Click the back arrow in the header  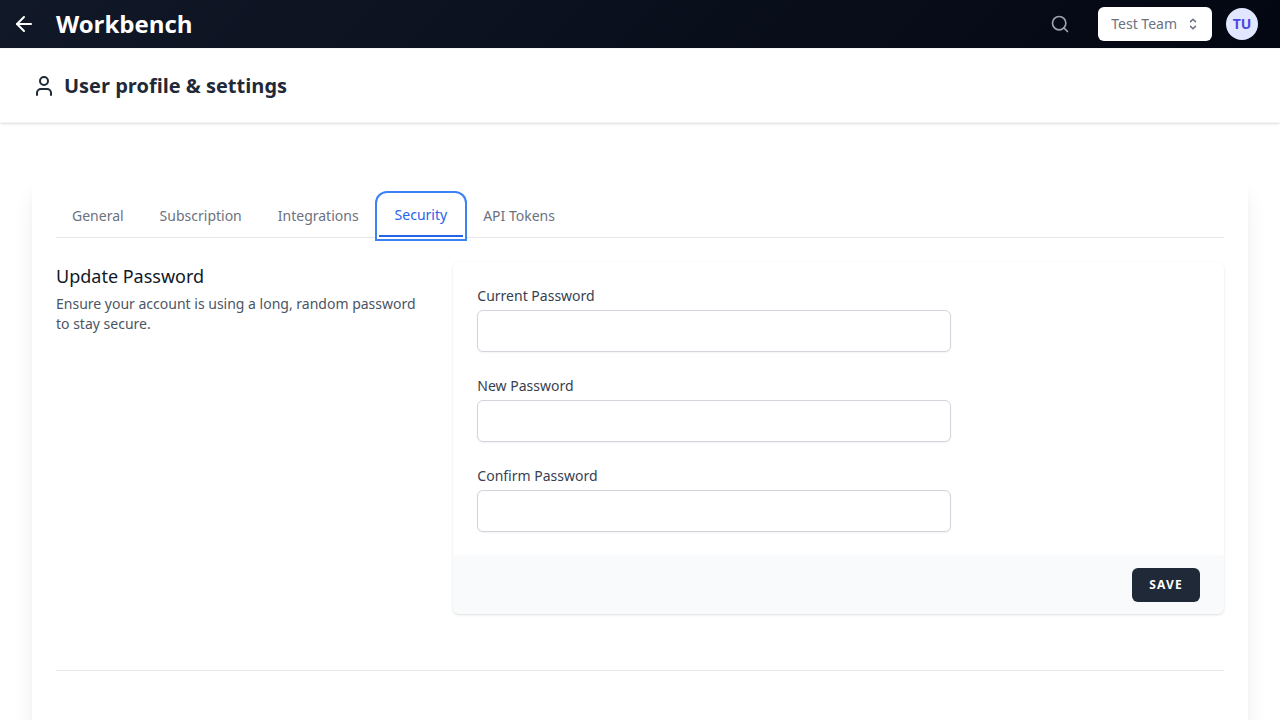(x=23, y=24)
